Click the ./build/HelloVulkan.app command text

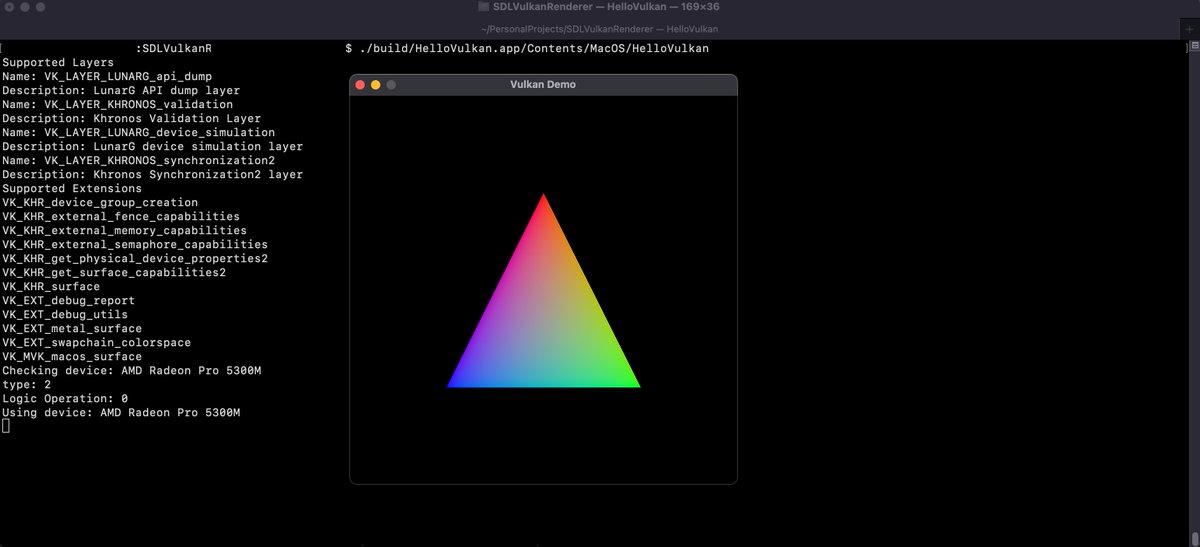[534, 48]
